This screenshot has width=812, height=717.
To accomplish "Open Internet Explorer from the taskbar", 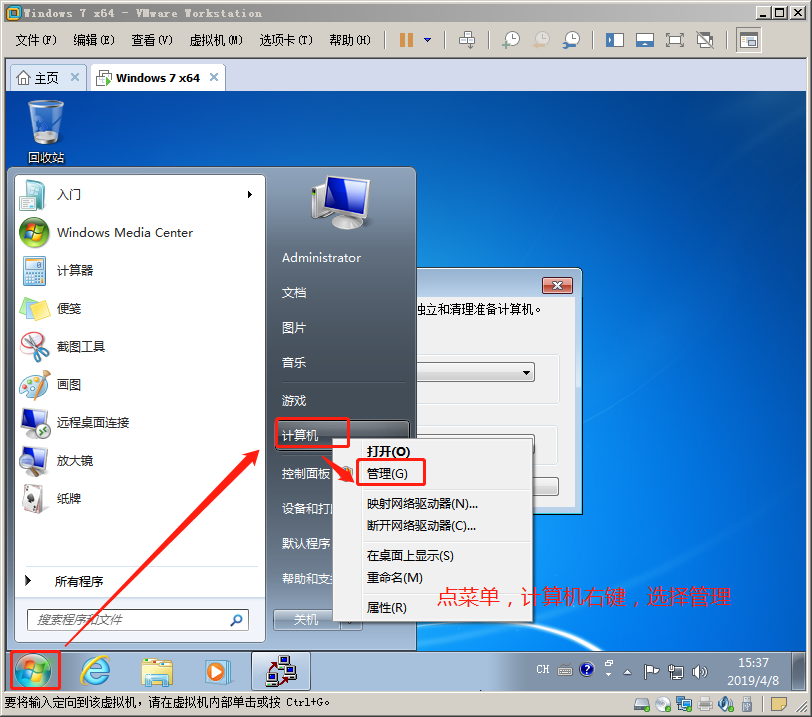I will 95,671.
